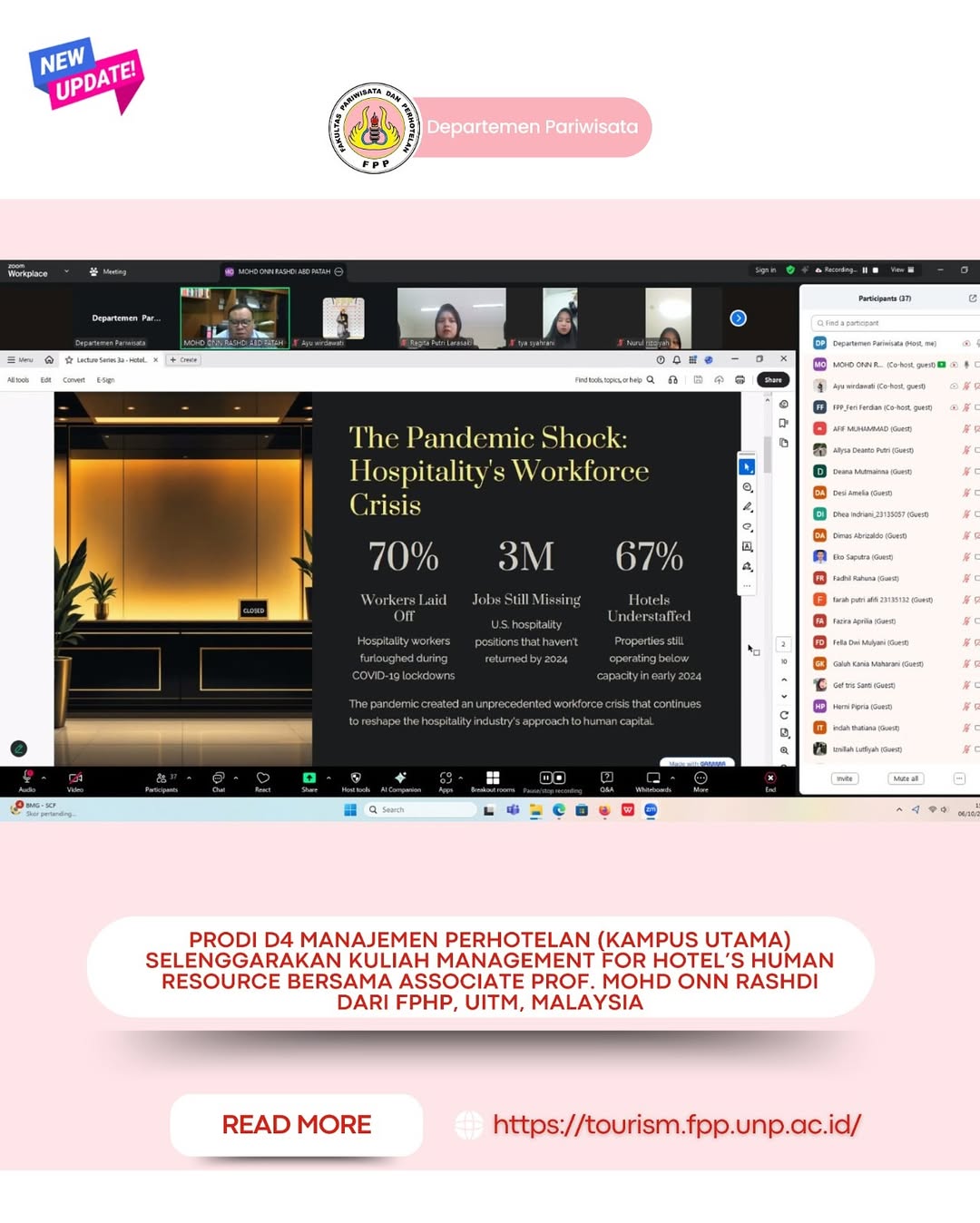Viewport: 980px width, 1223px height.
Task: Click the Mute all button
Action: pos(906,778)
